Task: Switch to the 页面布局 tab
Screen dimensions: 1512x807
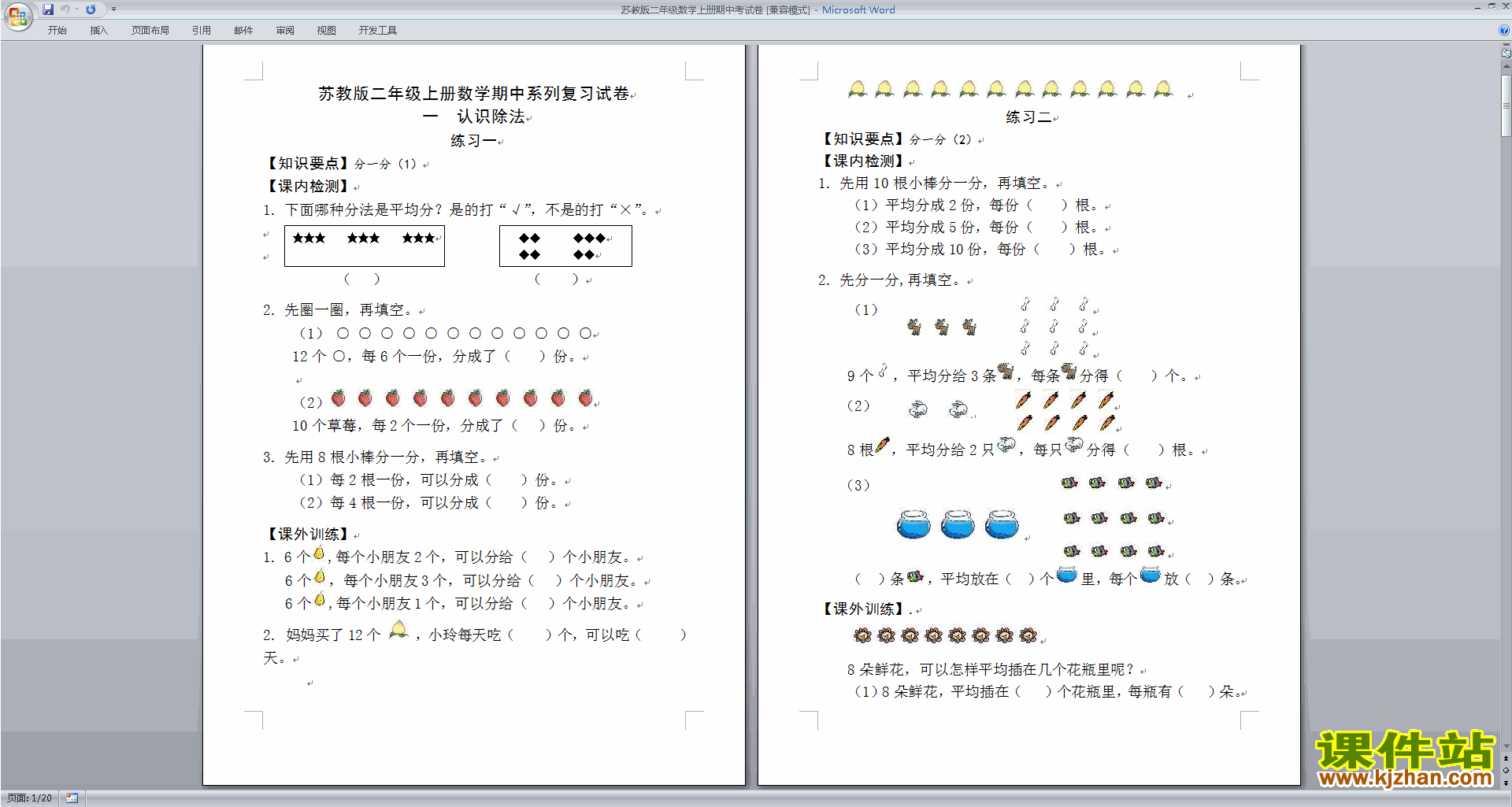Action: coord(150,31)
